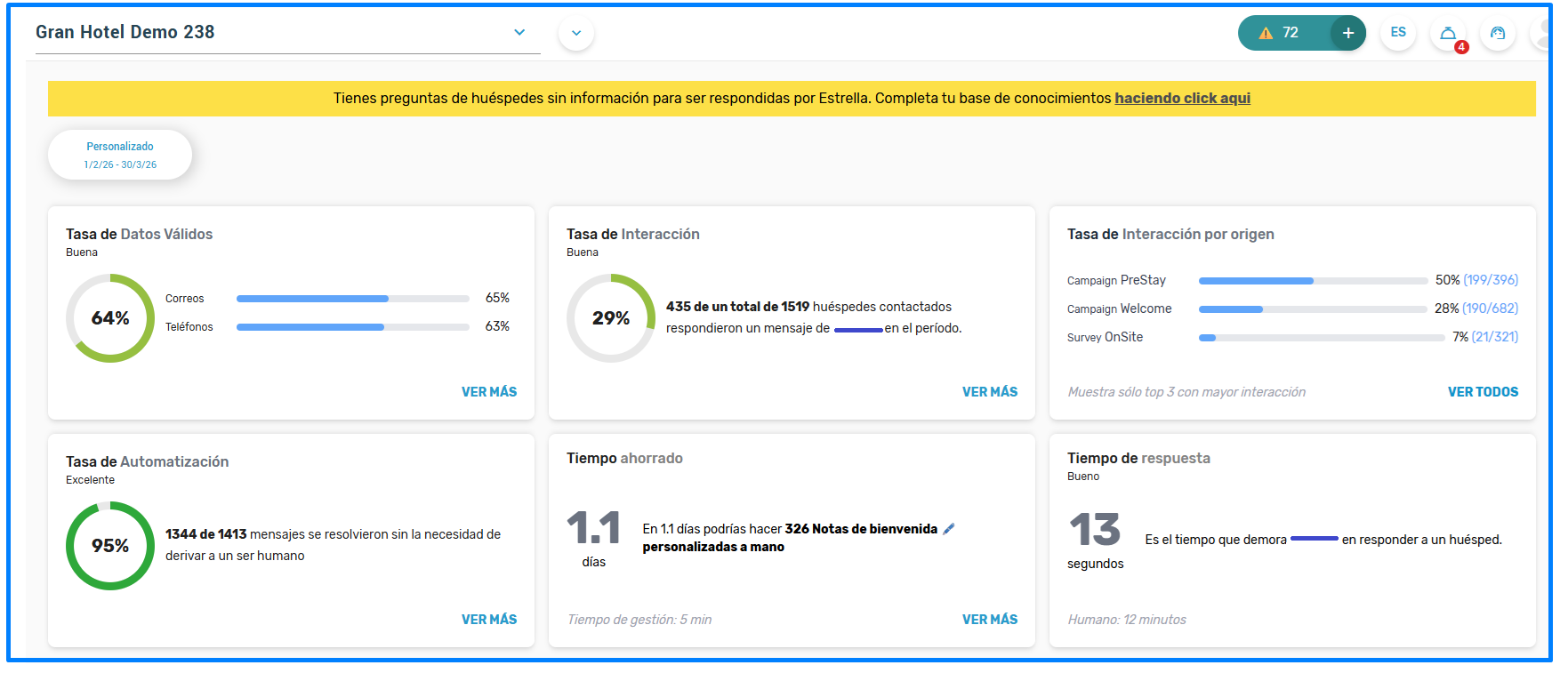The height and width of the screenshot is (673, 1568).
Task: Click VER MÁS in Tiempo ahorrado card
Action: [x=989, y=620]
